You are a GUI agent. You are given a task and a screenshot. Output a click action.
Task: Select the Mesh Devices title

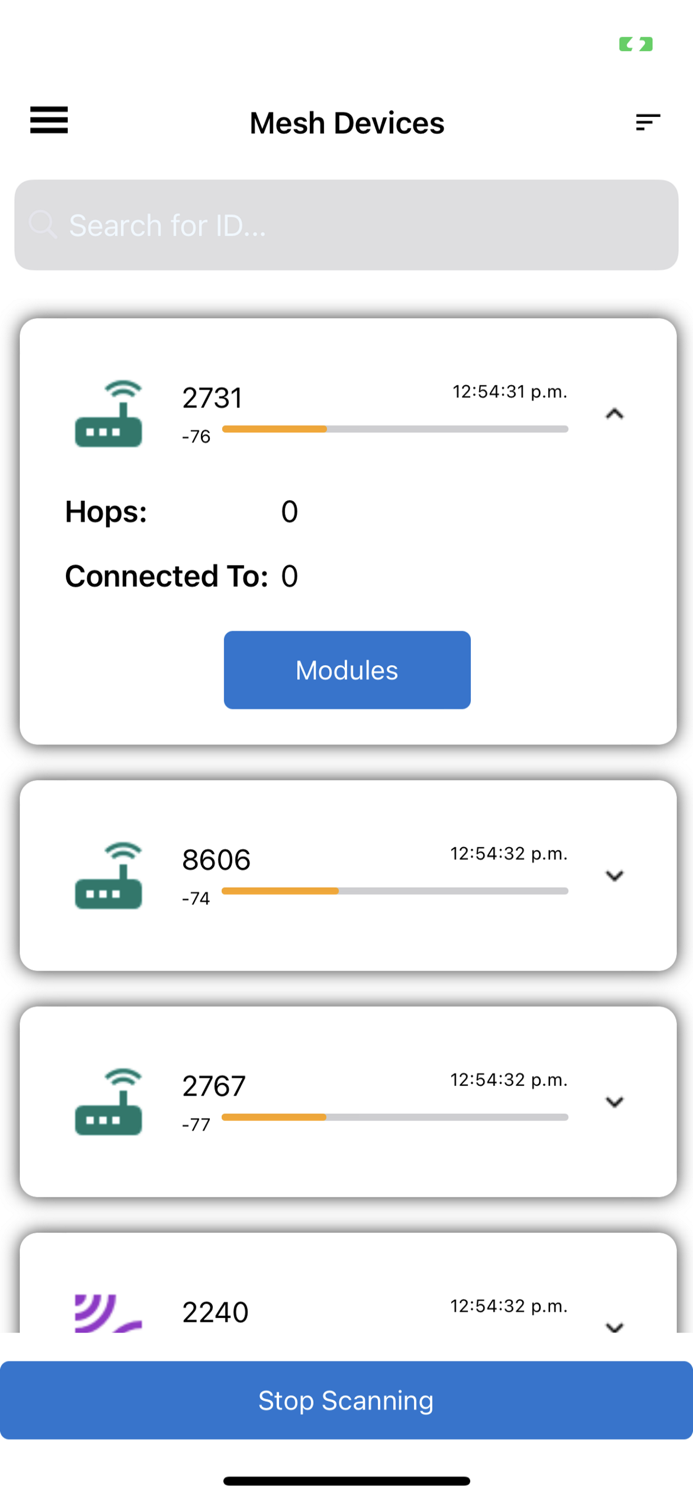click(x=346, y=122)
